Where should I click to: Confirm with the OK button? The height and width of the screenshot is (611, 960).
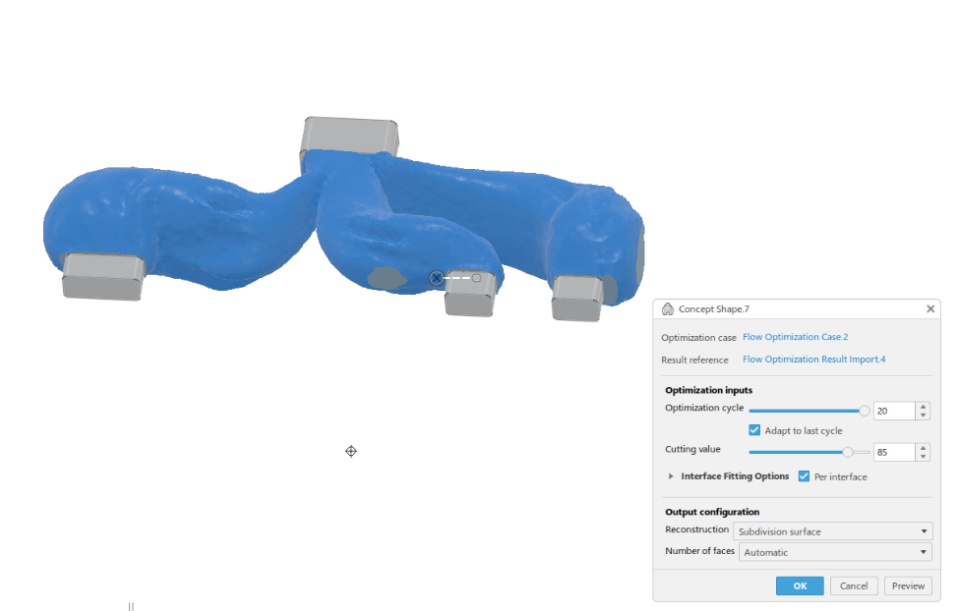pos(800,586)
